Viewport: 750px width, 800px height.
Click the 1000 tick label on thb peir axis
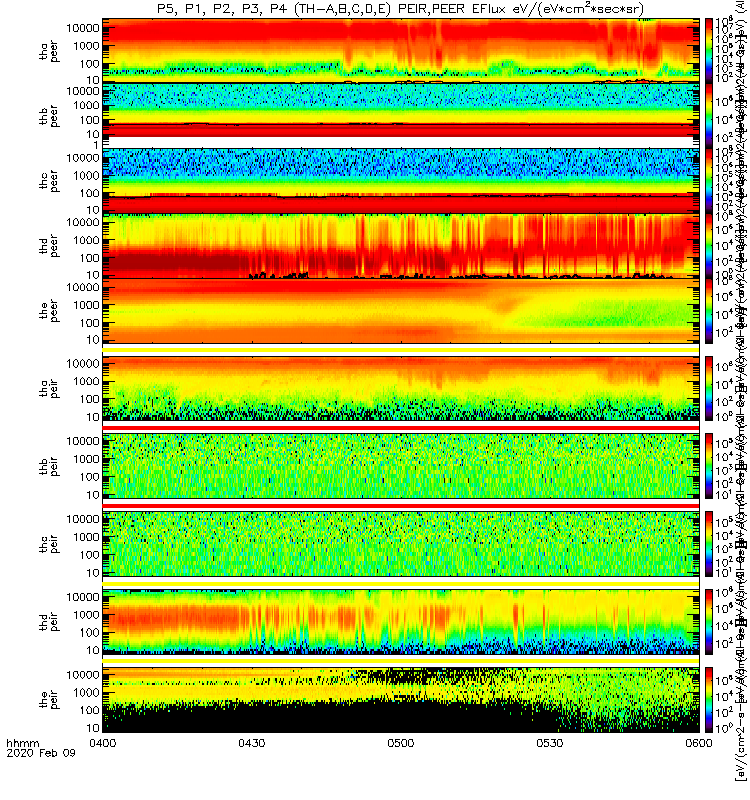click(x=86, y=459)
